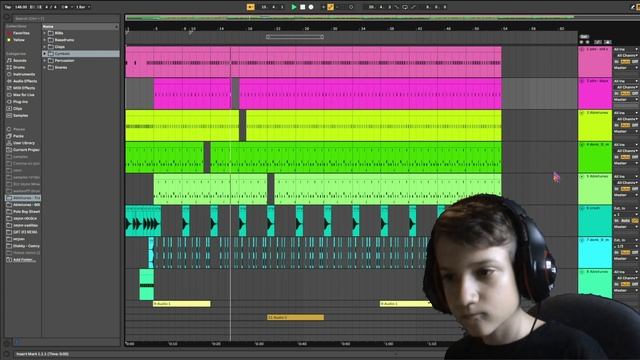This screenshot has width=640, height=360.
Task: Click the loop brace in the scrub area
Action: coord(295,37)
